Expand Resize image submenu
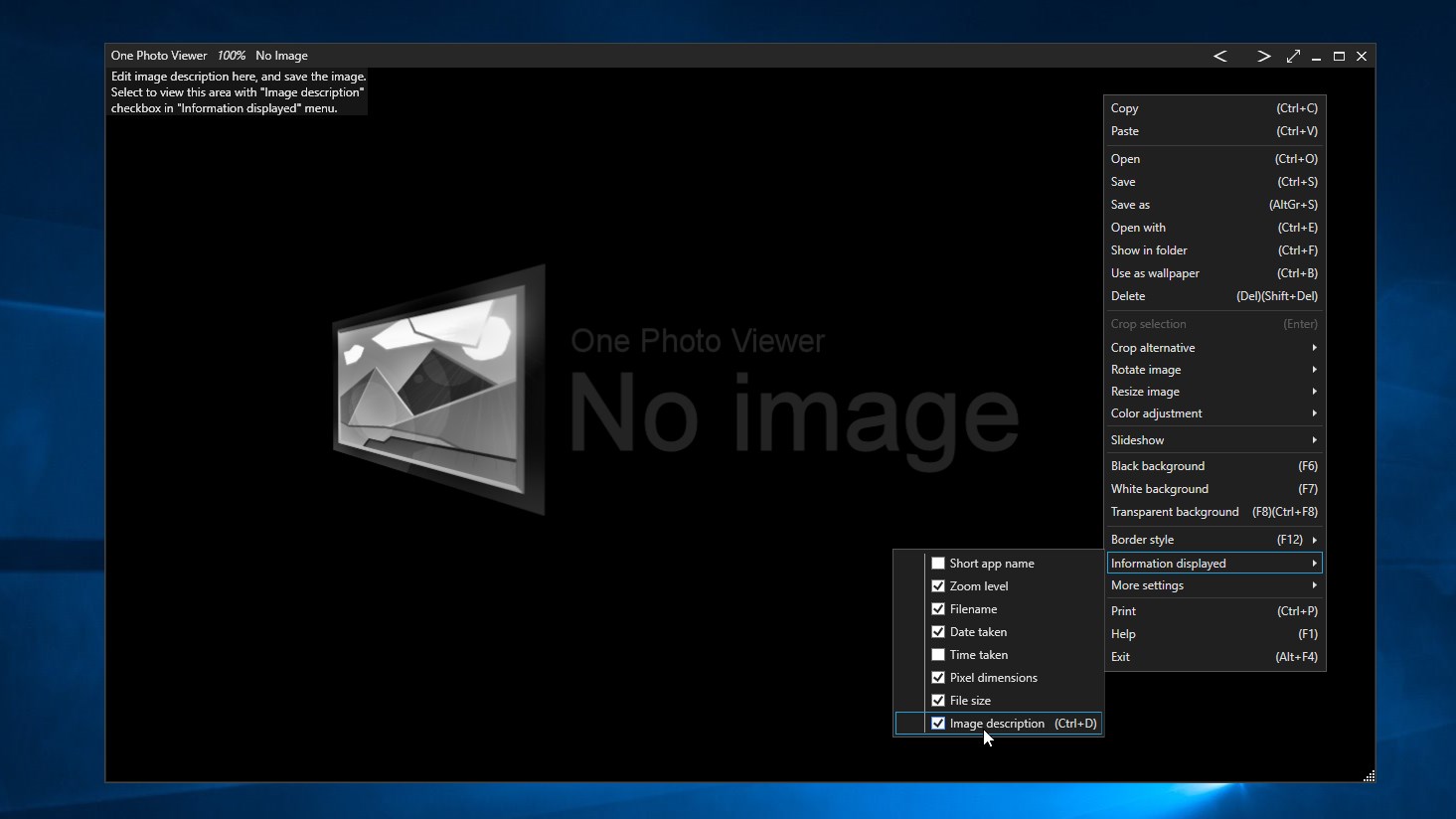1456x819 pixels. (x=1214, y=392)
